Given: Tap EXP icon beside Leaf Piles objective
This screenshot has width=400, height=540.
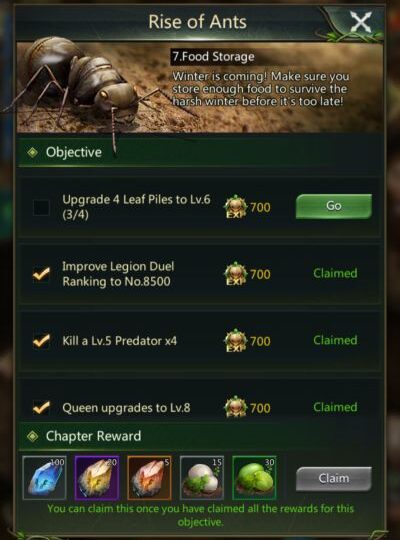Looking at the screenshot, I should [236, 207].
